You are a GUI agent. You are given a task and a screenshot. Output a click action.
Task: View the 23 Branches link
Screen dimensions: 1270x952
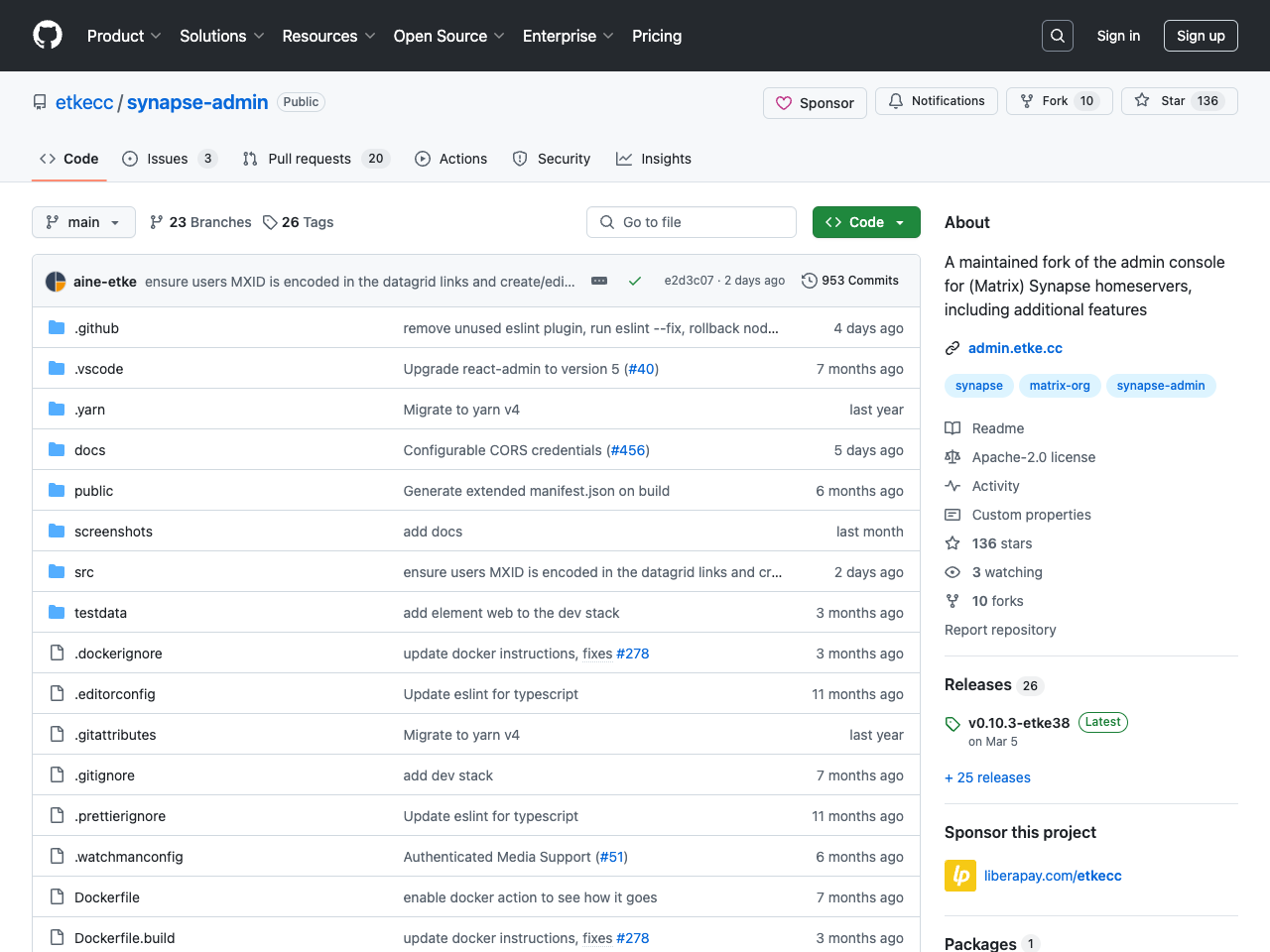(x=200, y=222)
